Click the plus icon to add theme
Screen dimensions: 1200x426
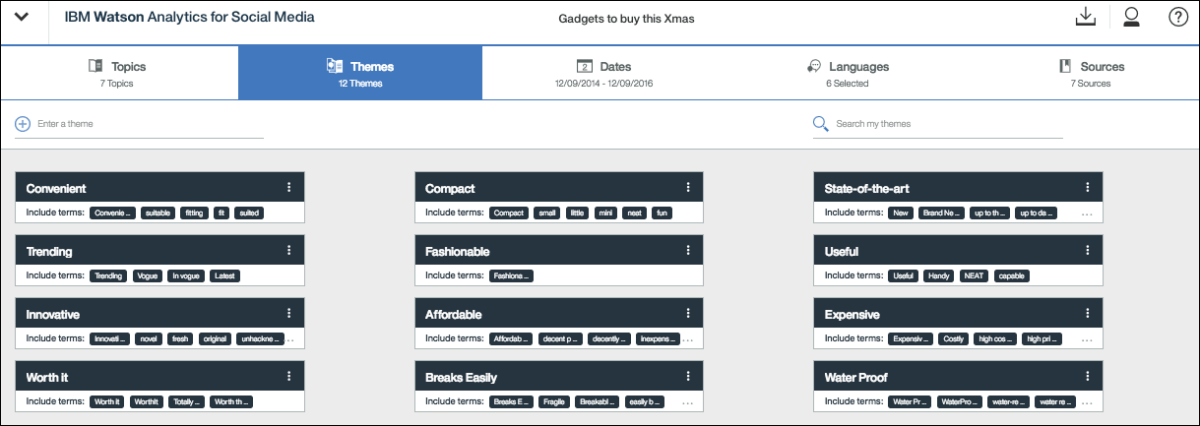point(22,124)
